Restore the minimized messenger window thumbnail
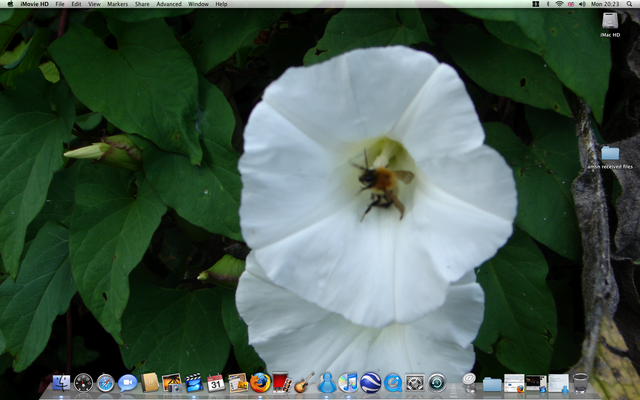This screenshot has width=640, height=400. pyautogui.click(x=558, y=383)
